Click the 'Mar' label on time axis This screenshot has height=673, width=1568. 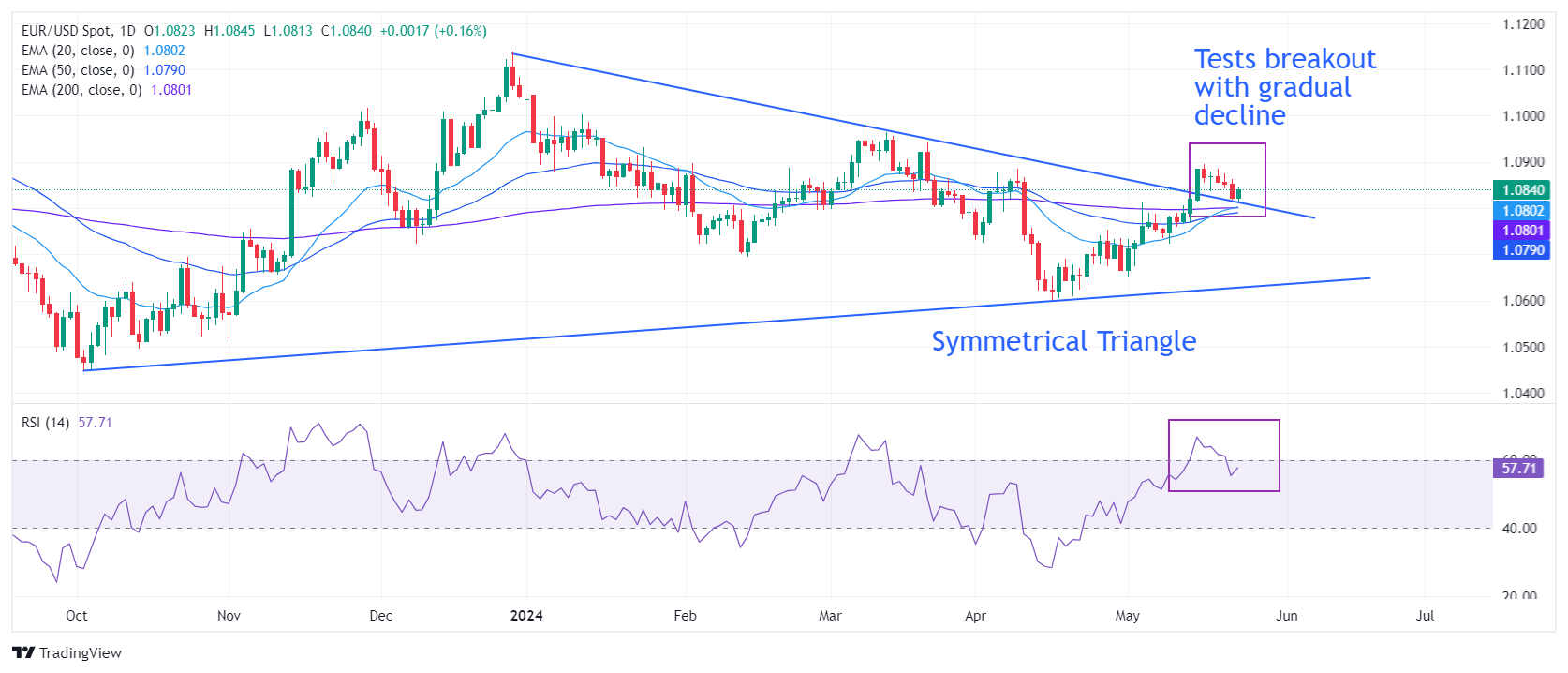point(830,616)
